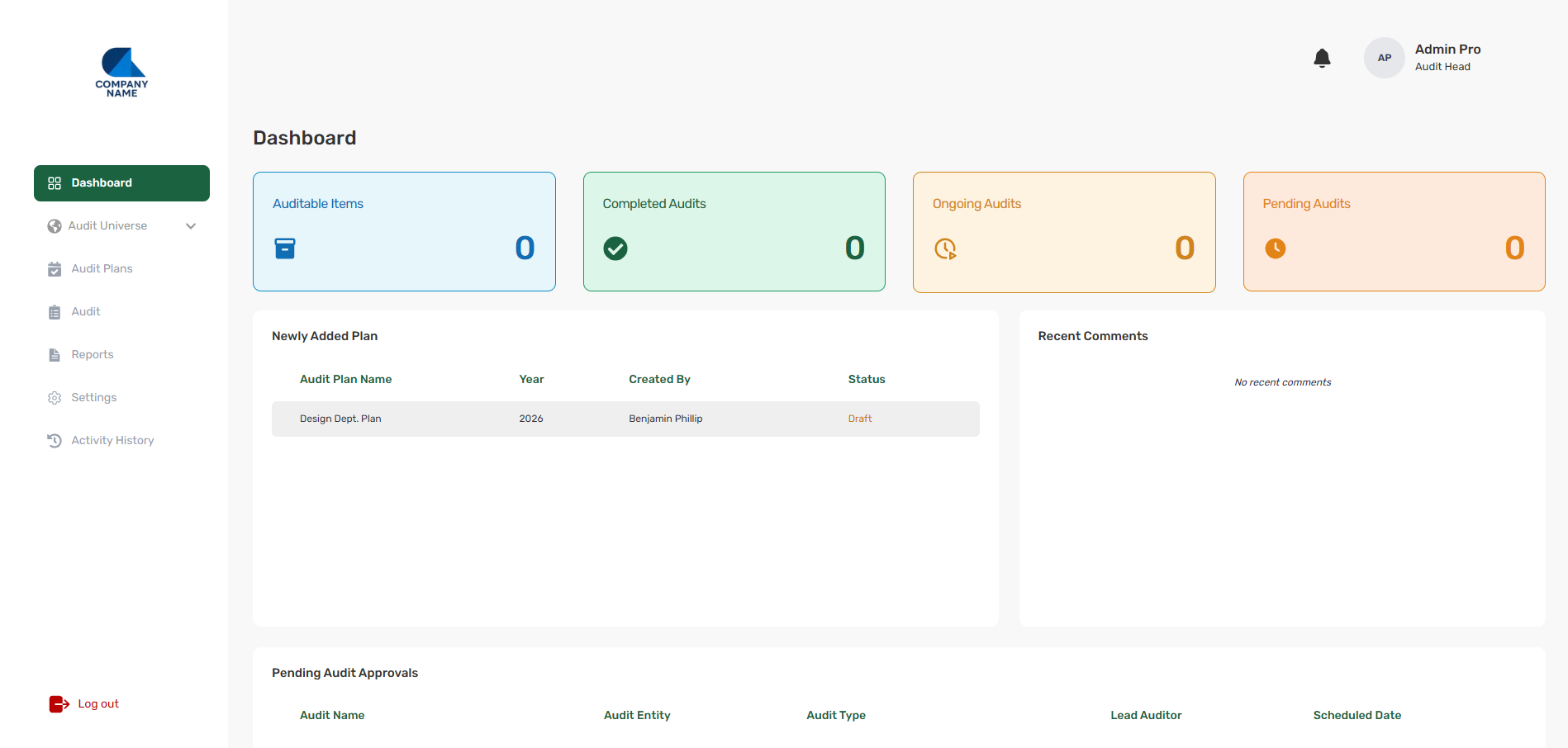Open the AP user avatar
The height and width of the screenshot is (748, 1568).
pos(1384,58)
